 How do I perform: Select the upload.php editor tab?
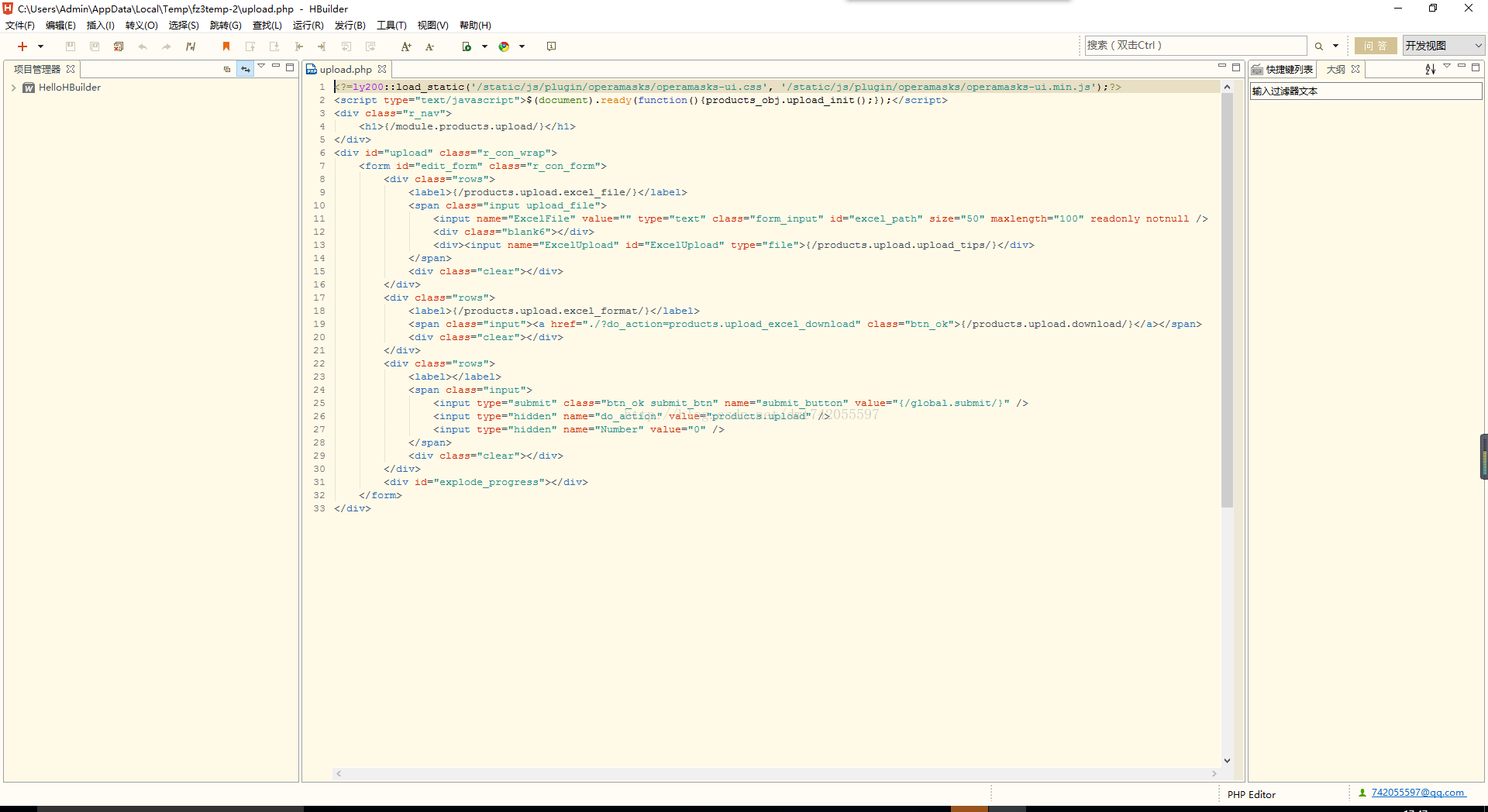tap(346, 70)
